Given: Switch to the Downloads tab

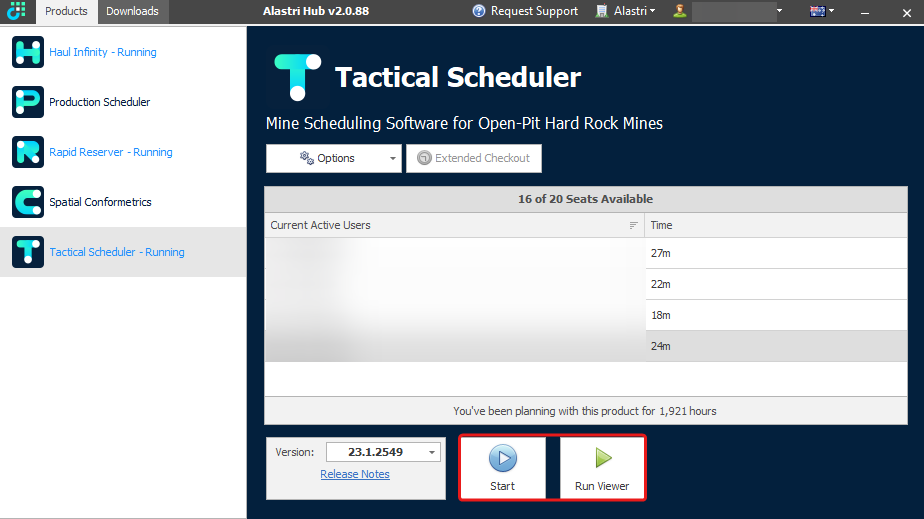Looking at the screenshot, I should (133, 11).
